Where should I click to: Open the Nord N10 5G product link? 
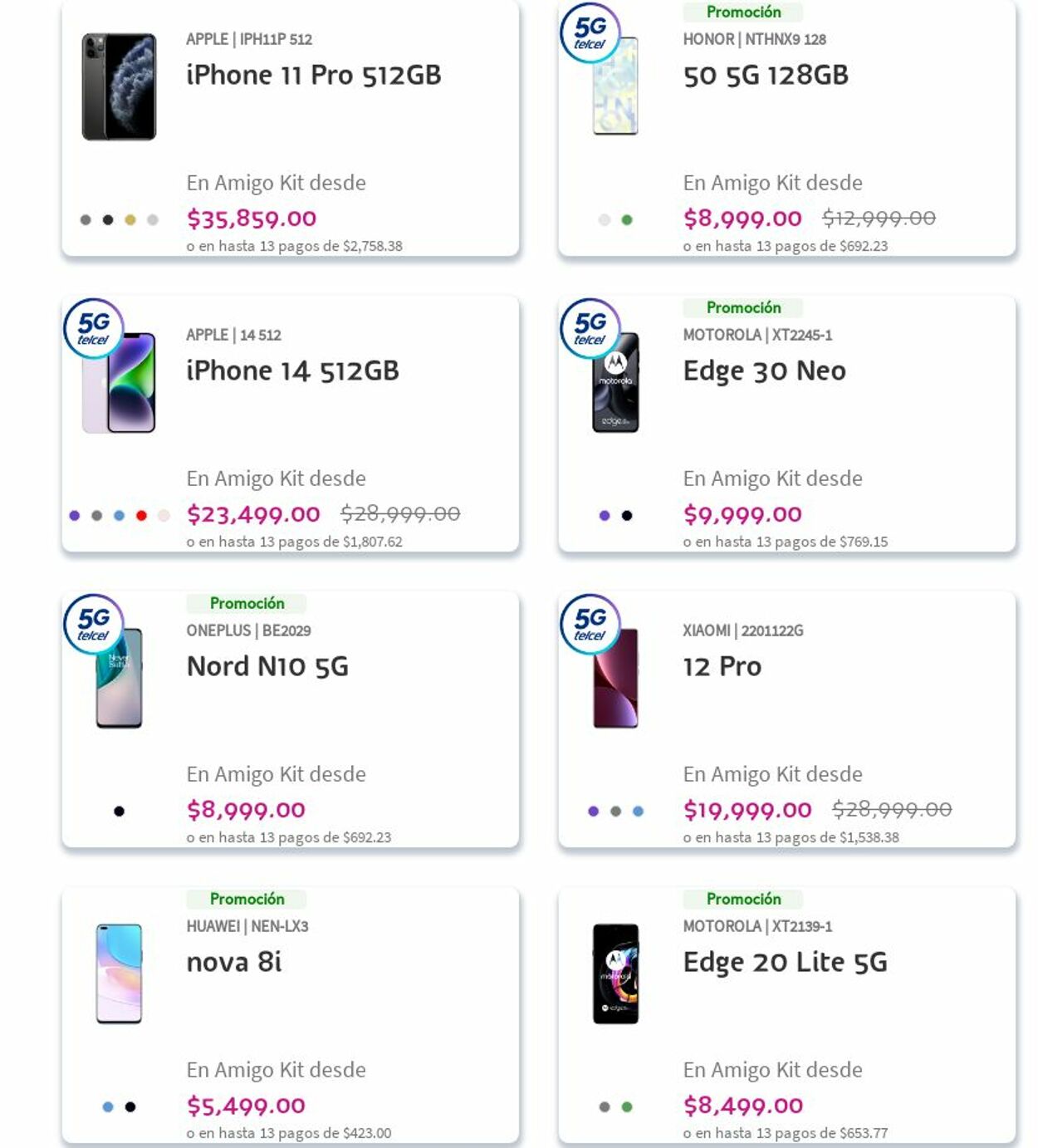click(x=267, y=666)
